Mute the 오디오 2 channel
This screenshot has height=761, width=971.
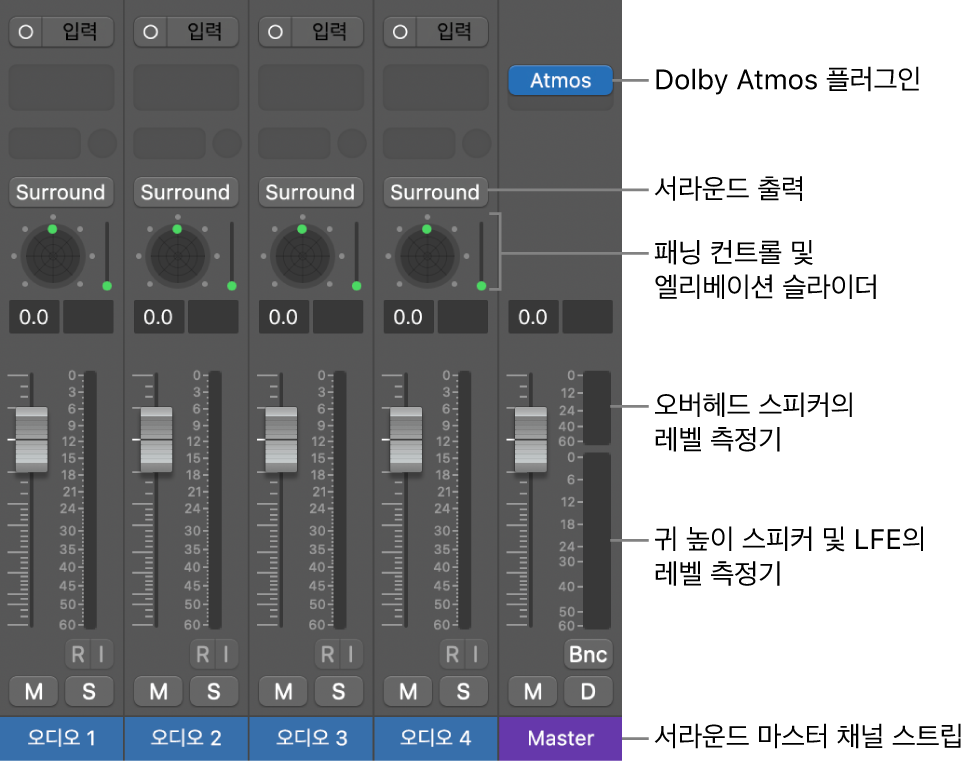[159, 691]
